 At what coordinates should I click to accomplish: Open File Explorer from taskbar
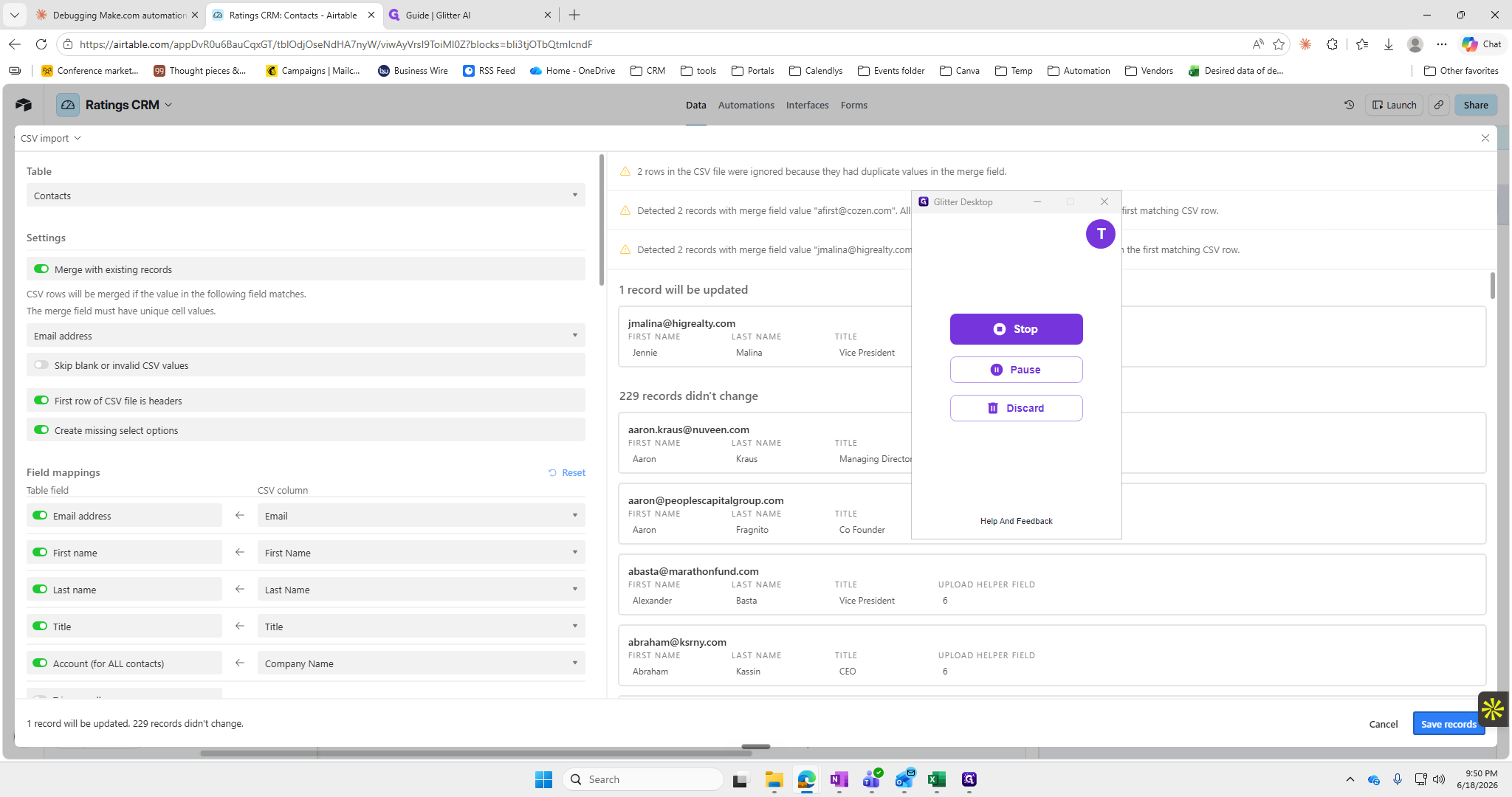click(x=774, y=779)
